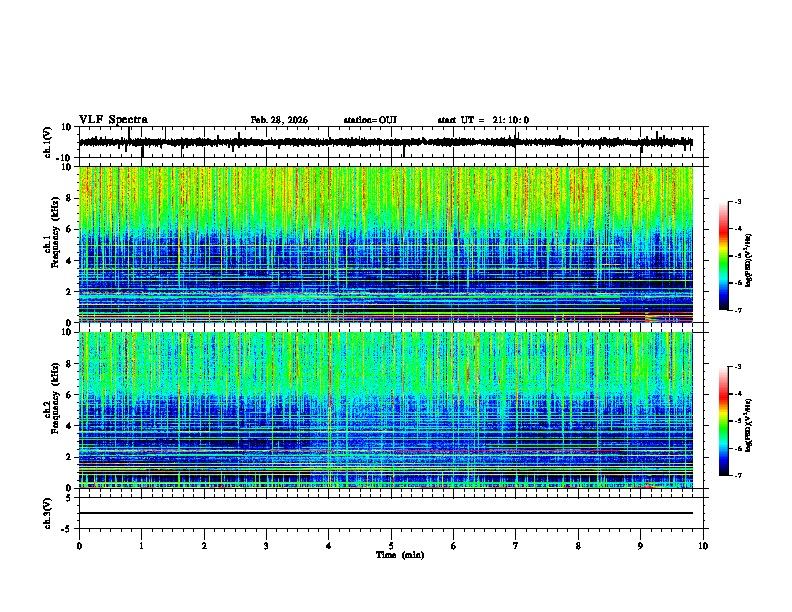Click the "Time (min)" axis label
The height and width of the screenshot is (612, 792).
(x=400, y=555)
